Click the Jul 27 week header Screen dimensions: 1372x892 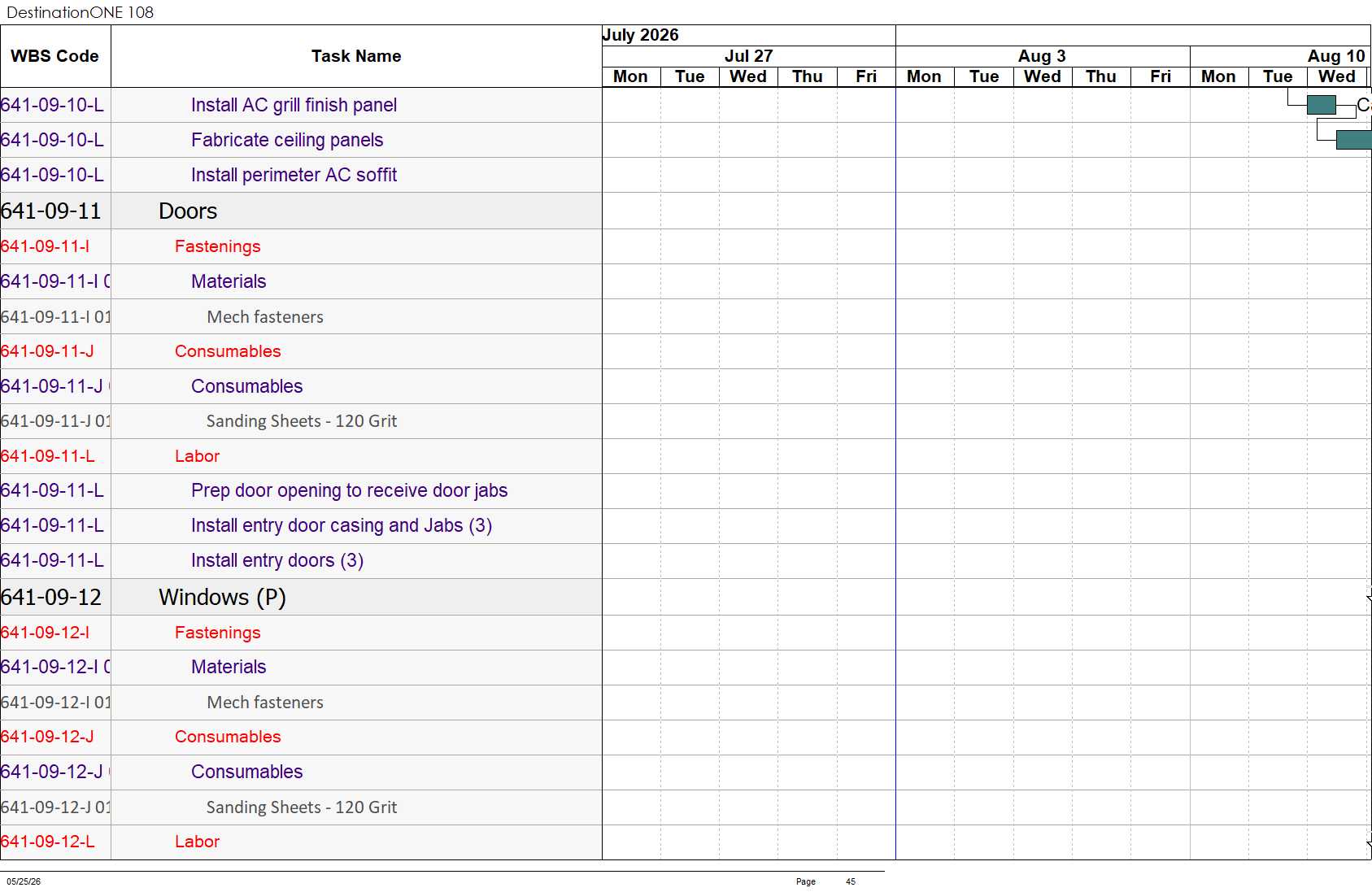tap(749, 56)
